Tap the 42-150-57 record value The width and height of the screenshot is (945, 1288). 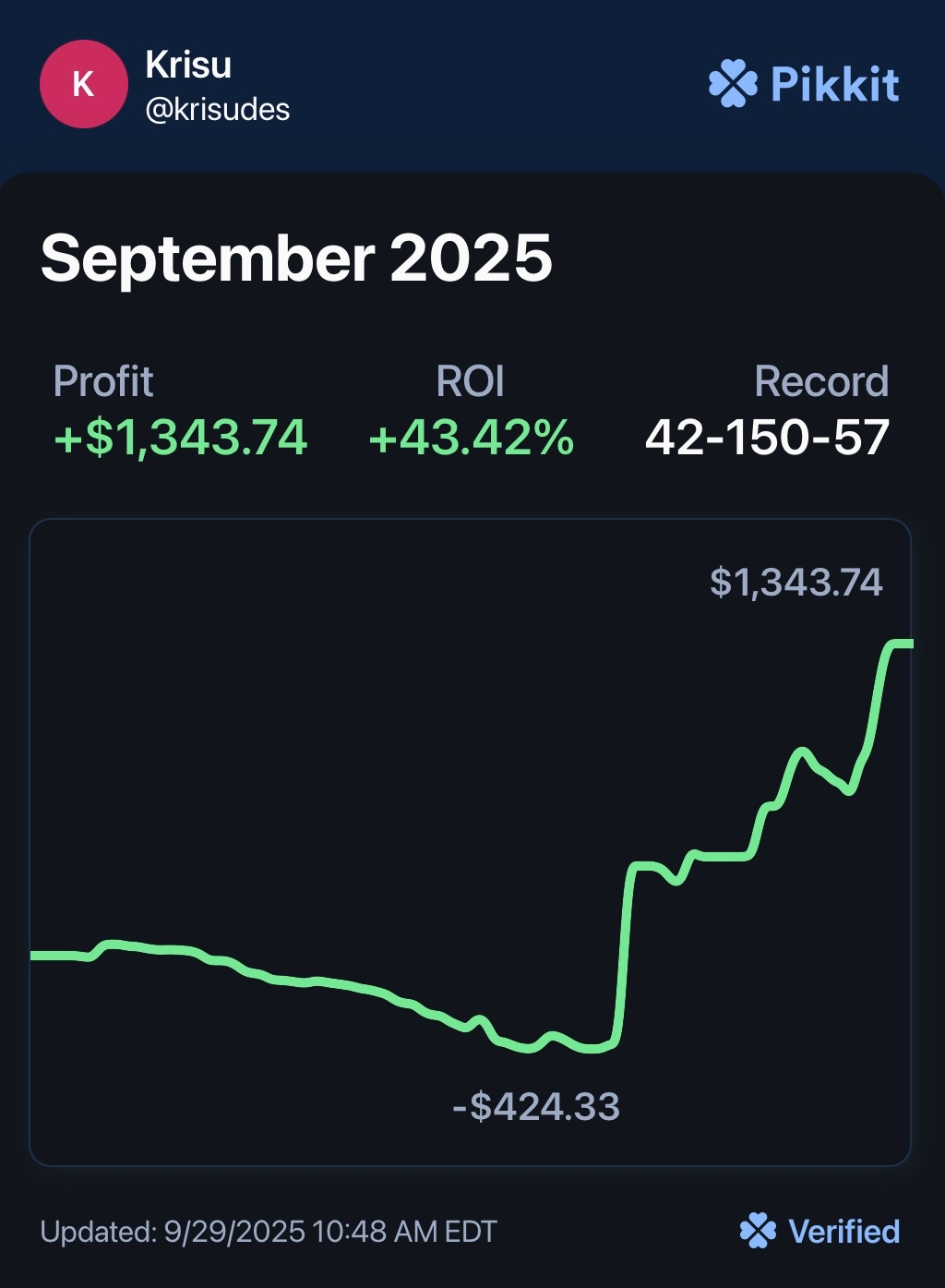pos(767,437)
